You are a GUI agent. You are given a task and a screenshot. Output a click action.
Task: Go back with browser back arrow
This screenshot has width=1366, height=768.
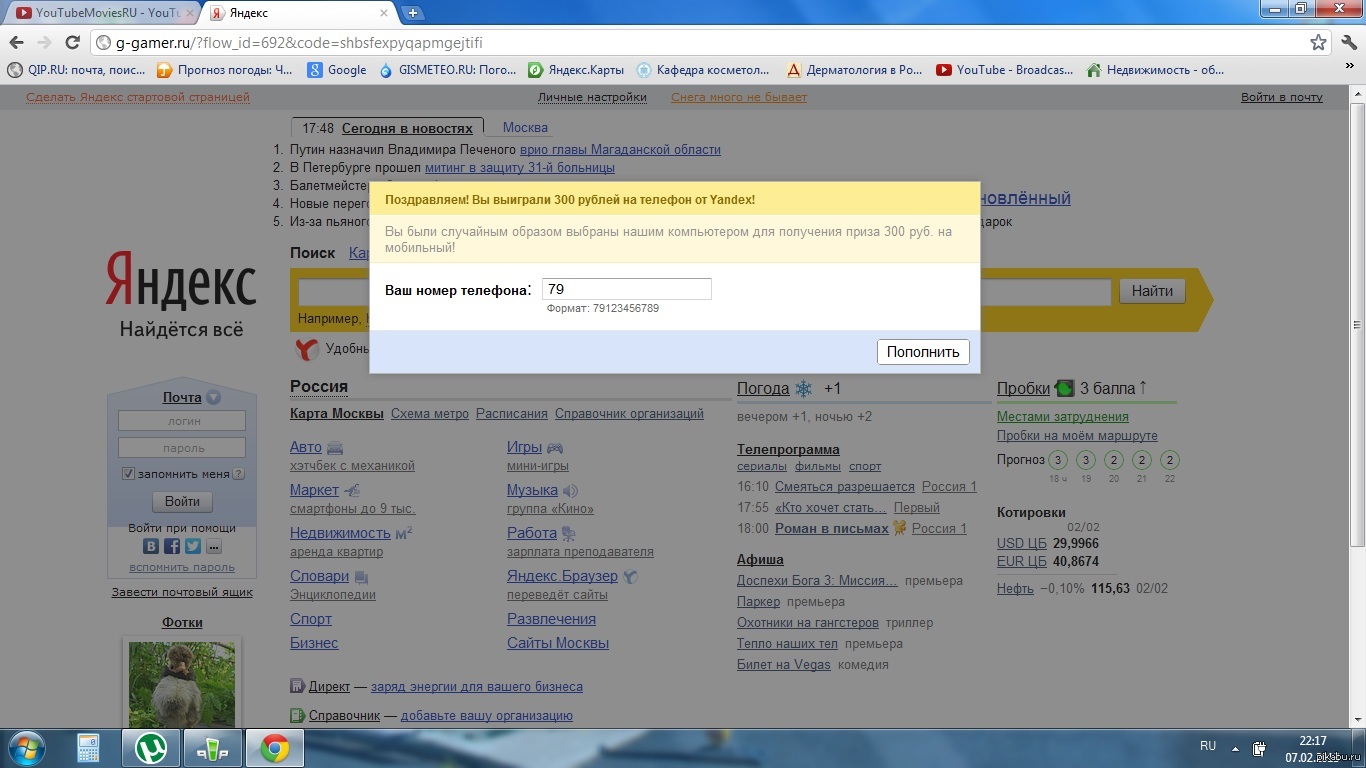pyautogui.click(x=16, y=43)
